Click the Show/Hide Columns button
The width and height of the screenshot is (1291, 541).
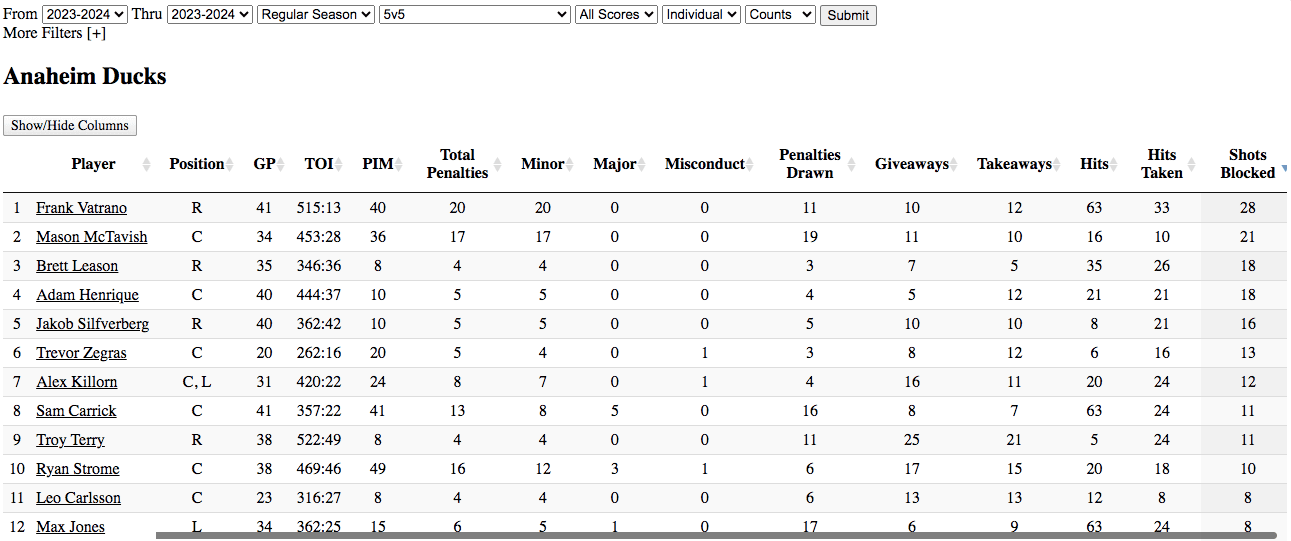pos(70,125)
